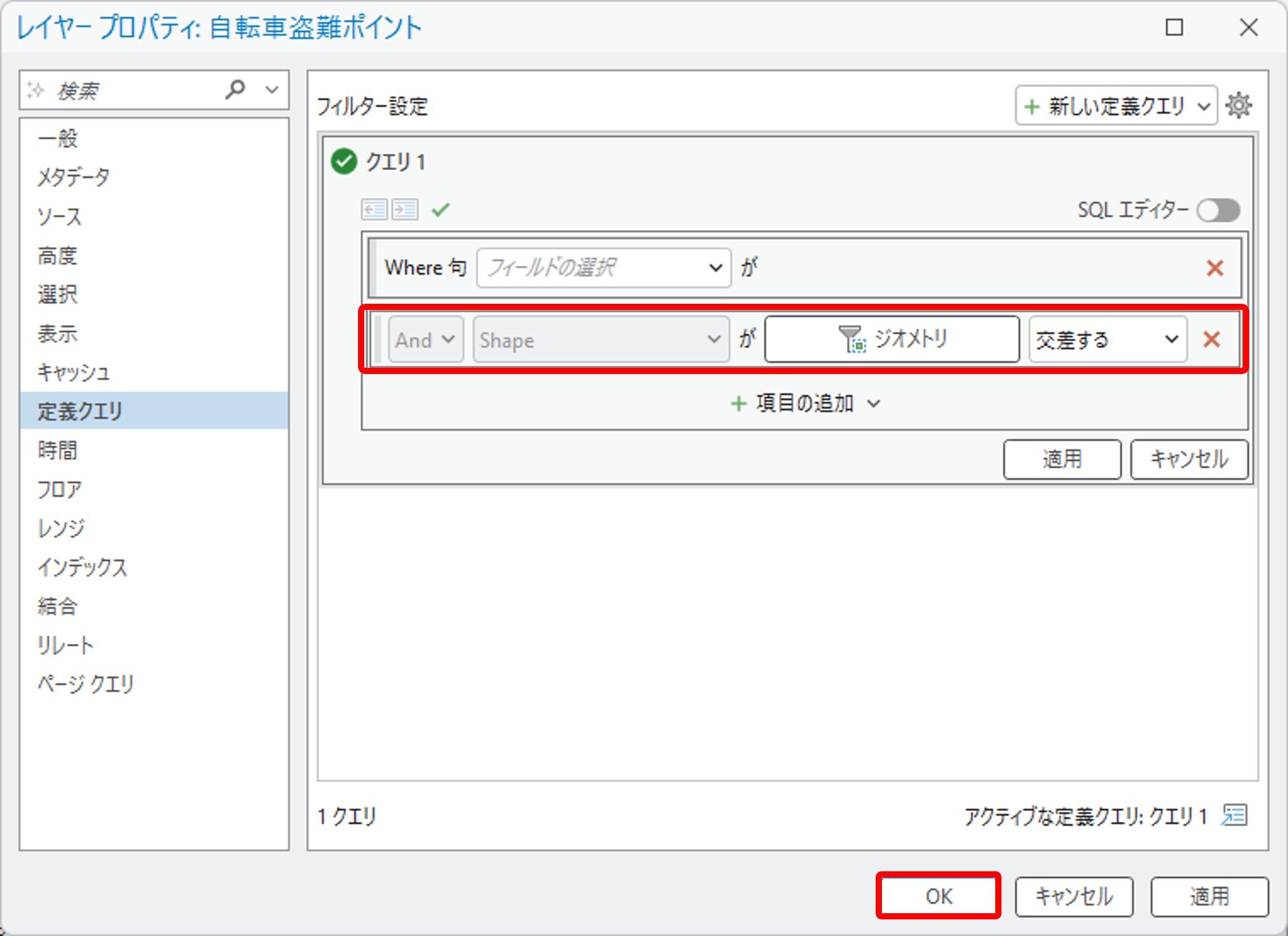This screenshot has height=936, width=1288.
Task: Click the group clauses icon
Action: click(405, 210)
